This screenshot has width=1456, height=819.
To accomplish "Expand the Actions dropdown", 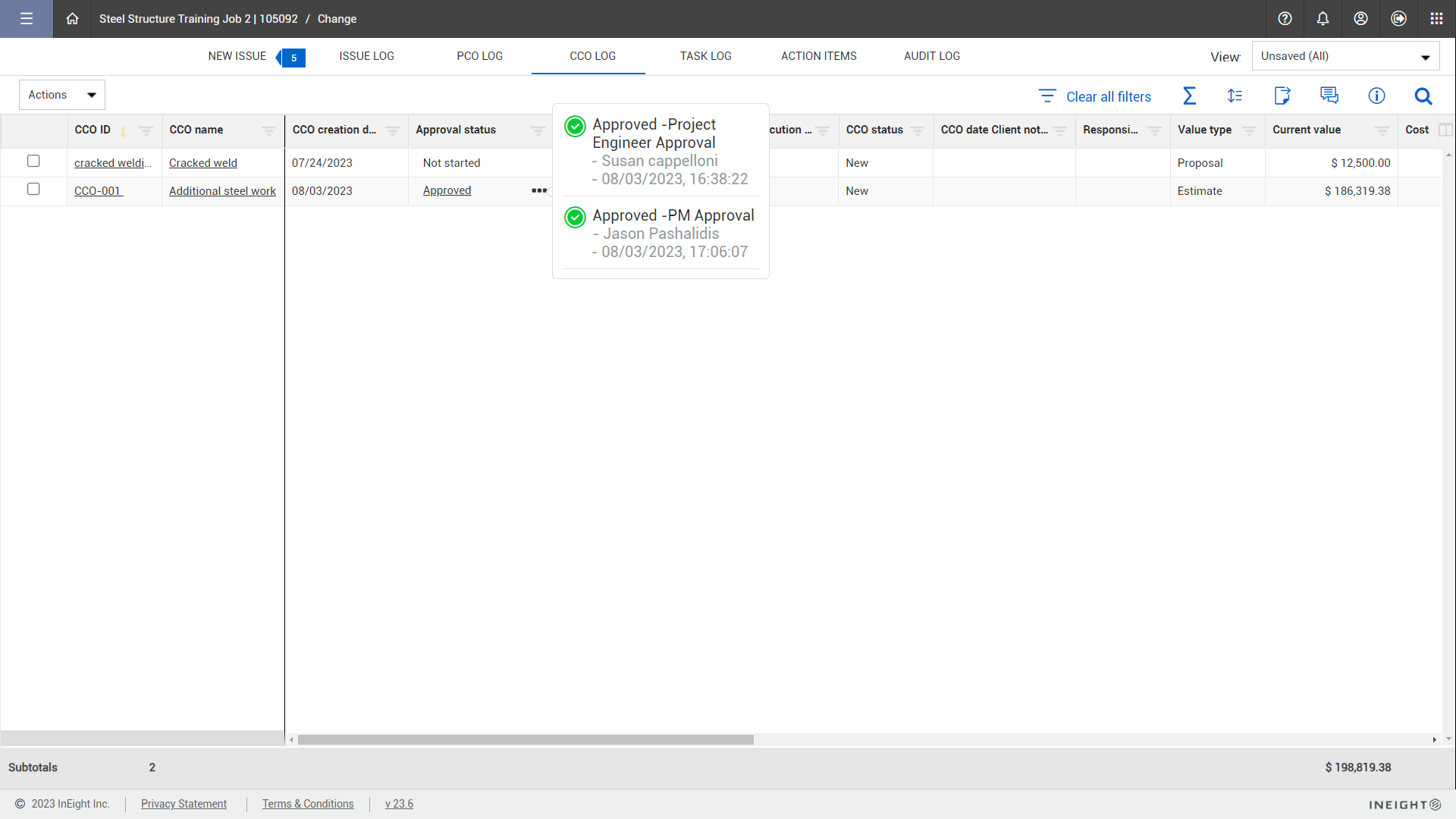I will coord(62,95).
